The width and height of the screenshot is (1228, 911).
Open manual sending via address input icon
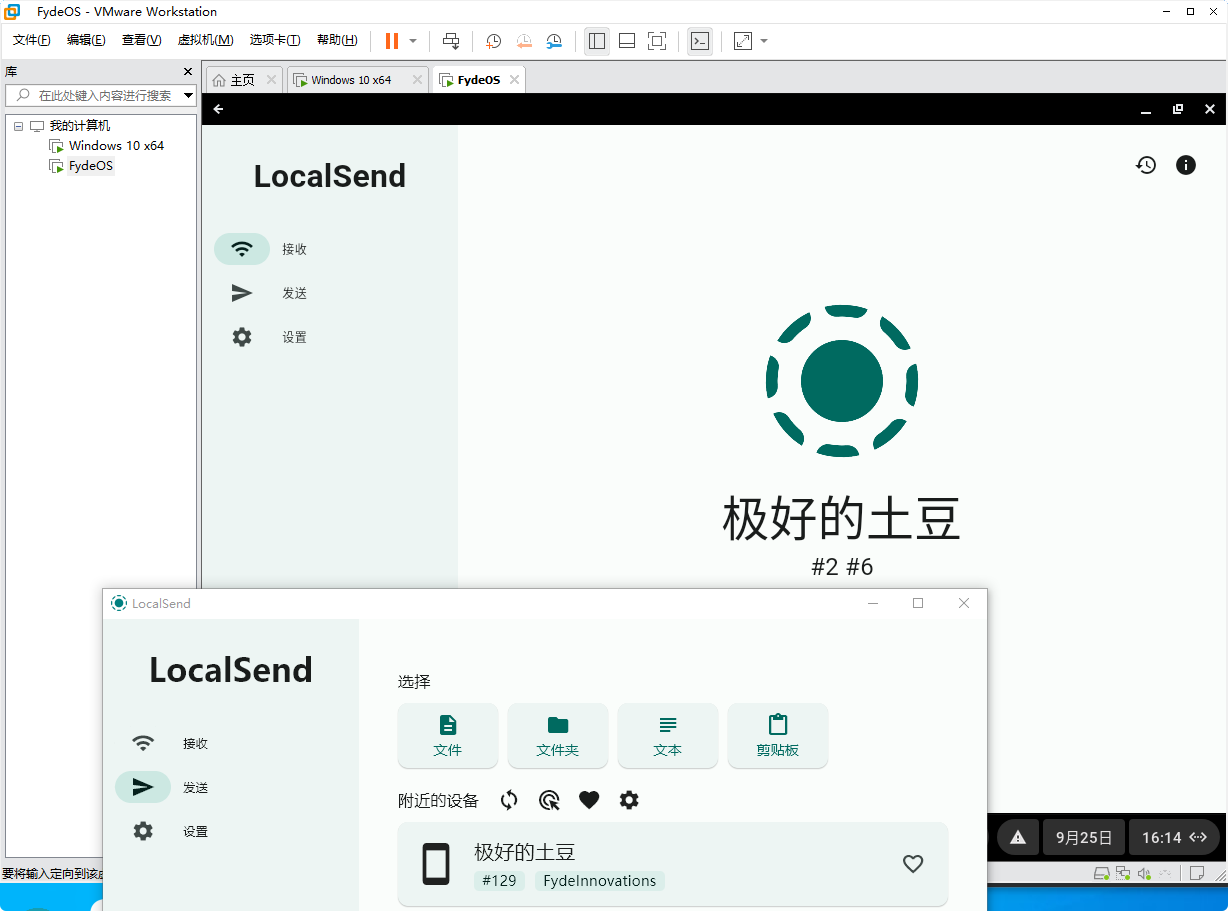(x=549, y=800)
